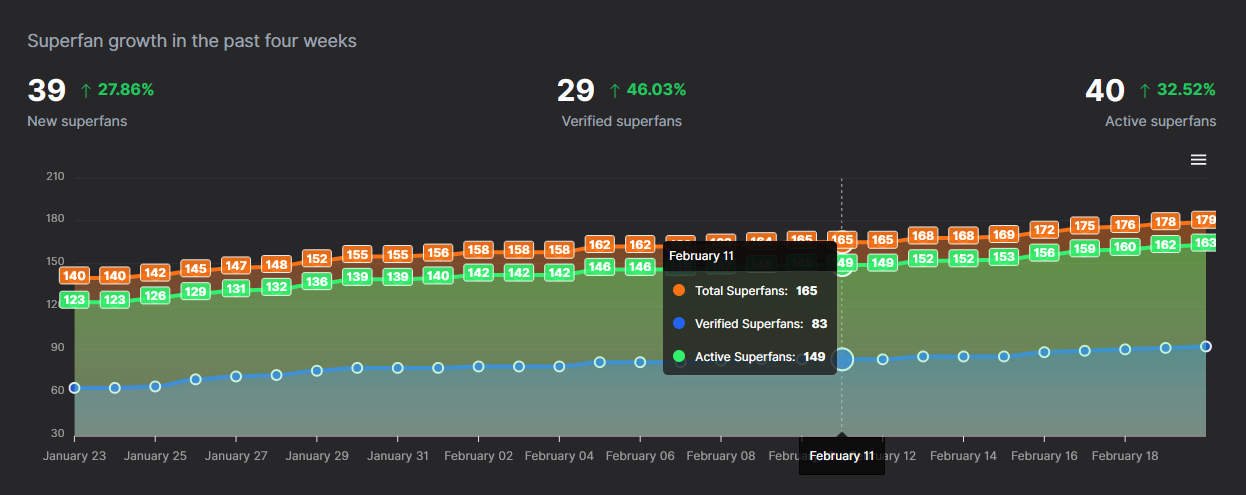This screenshot has height=495, width=1246.
Task: Click the green arrow beside 46.03%
Action: coord(615,90)
